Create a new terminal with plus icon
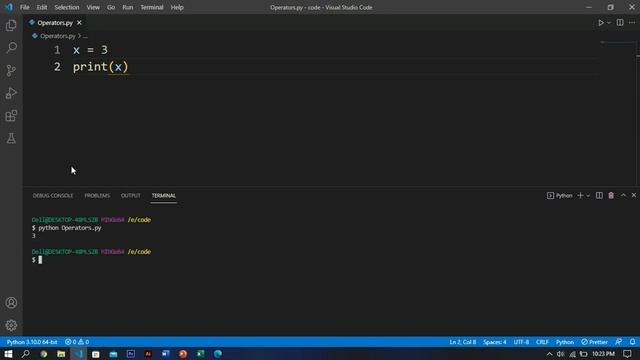 [x=580, y=196]
